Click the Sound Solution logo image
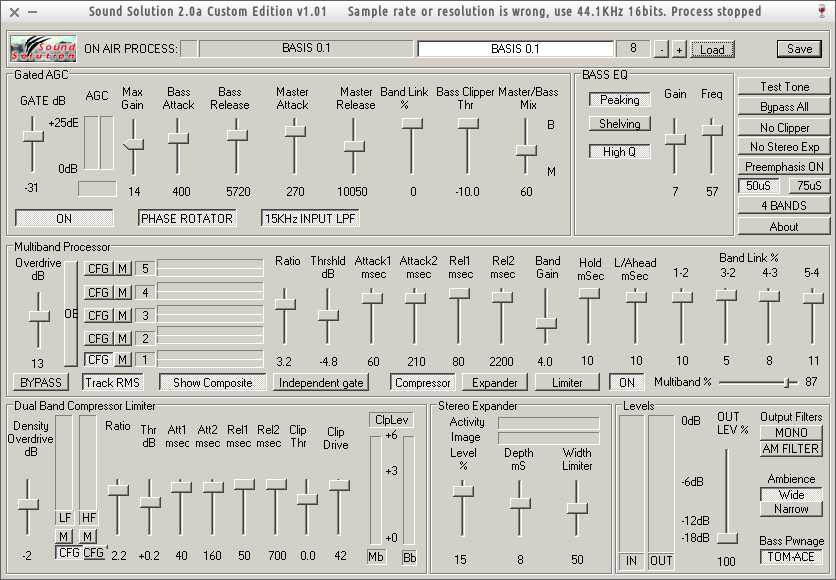 (x=43, y=49)
